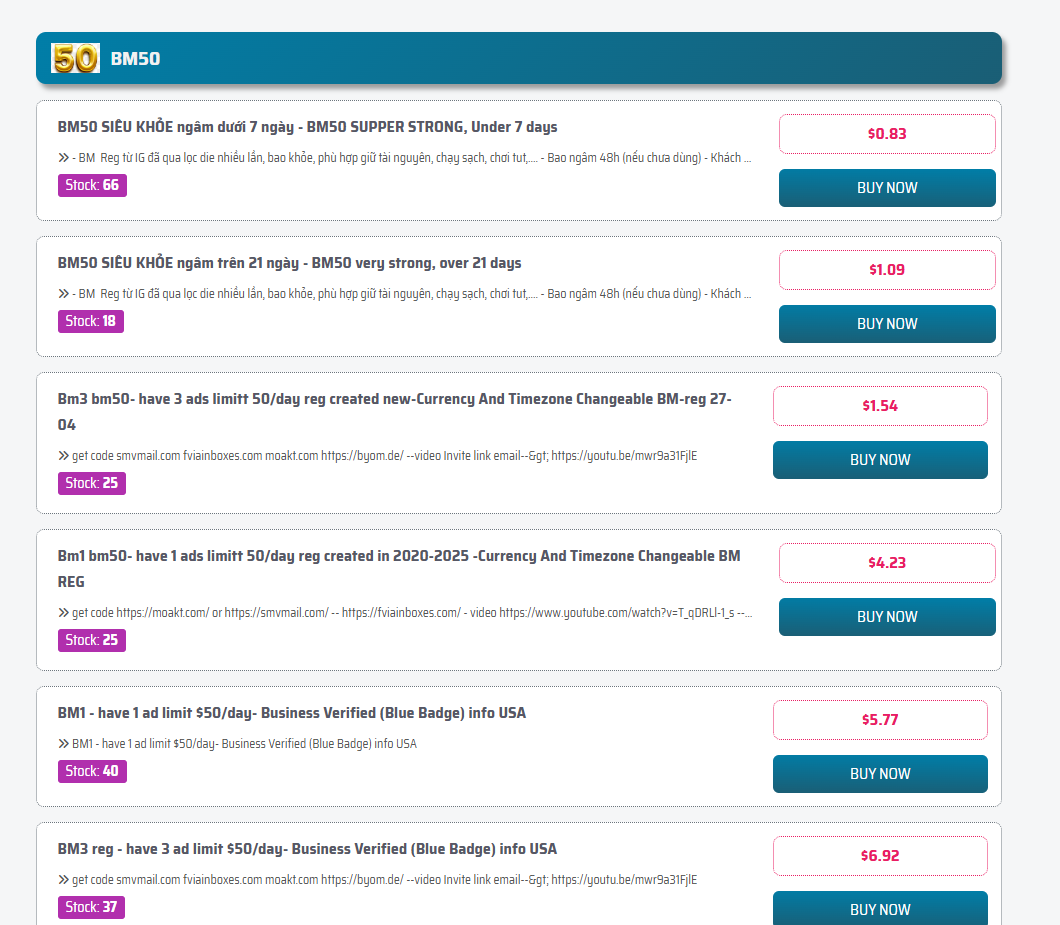Click description of BM50 under 7 days product
Screen dimensions: 1060x925
404,158
